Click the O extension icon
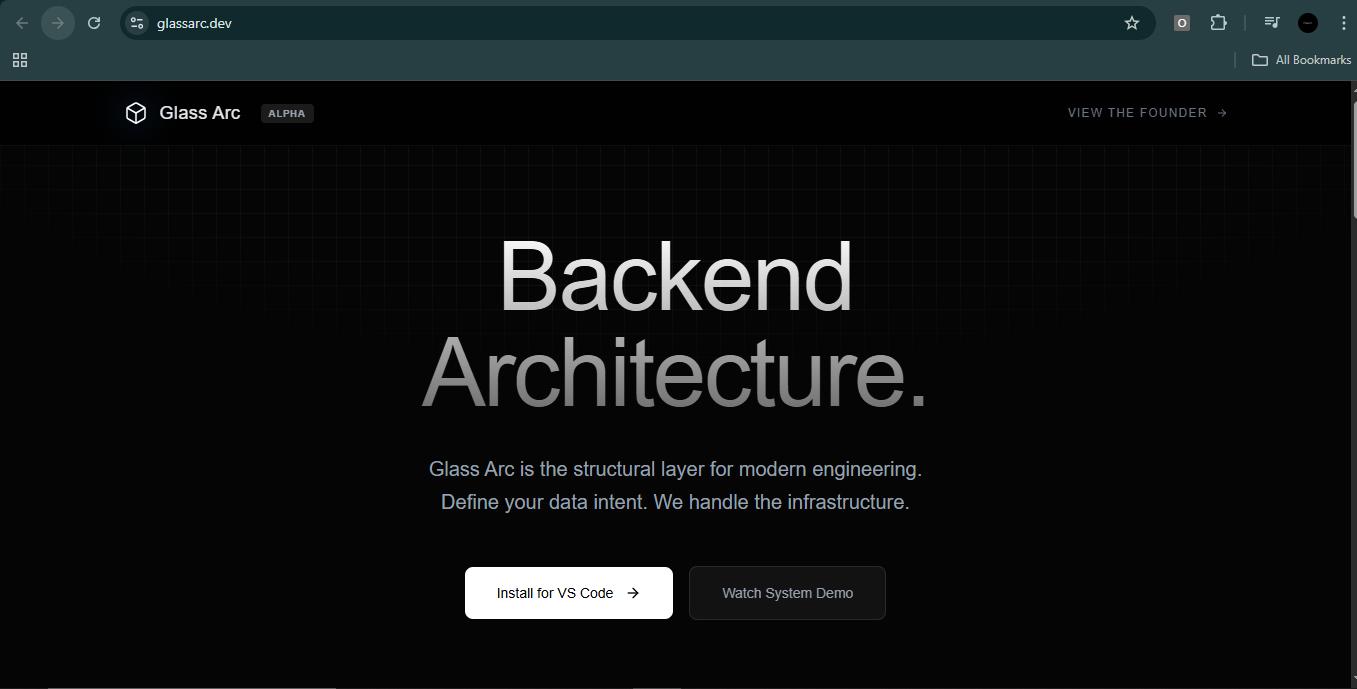 [x=1181, y=22]
